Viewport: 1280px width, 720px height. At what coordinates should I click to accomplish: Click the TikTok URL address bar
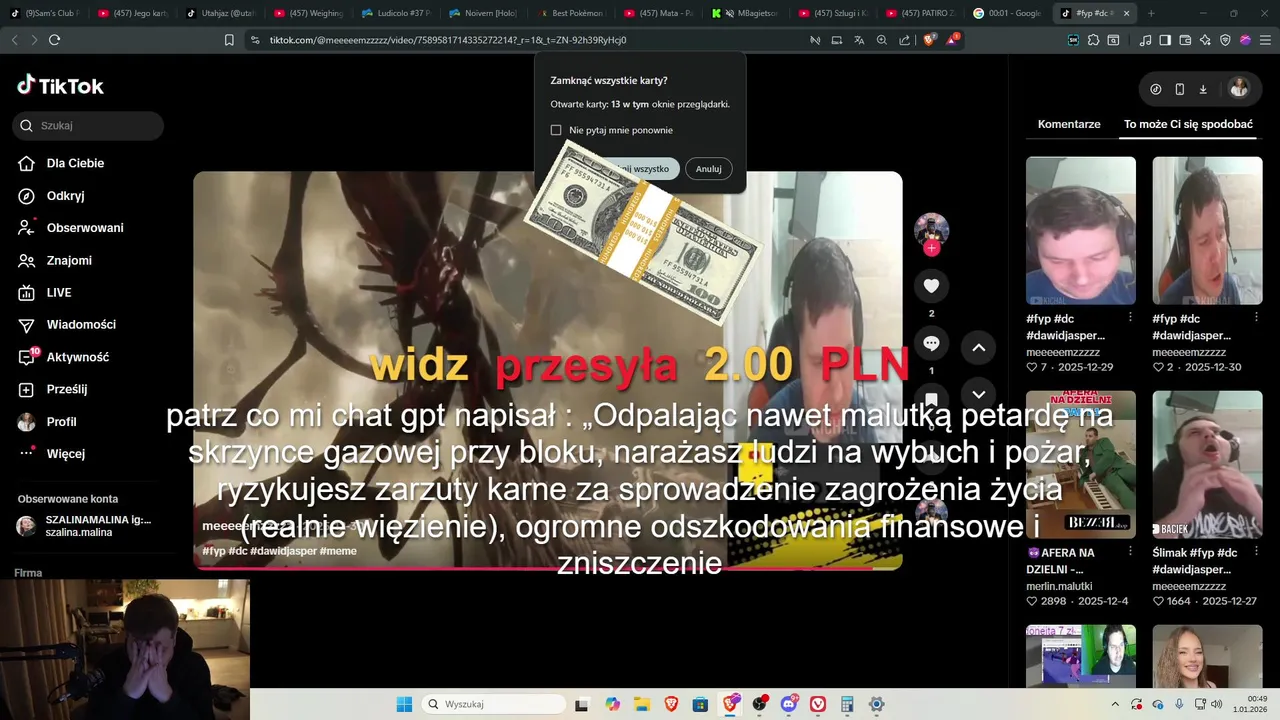click(x=448, y=40)
